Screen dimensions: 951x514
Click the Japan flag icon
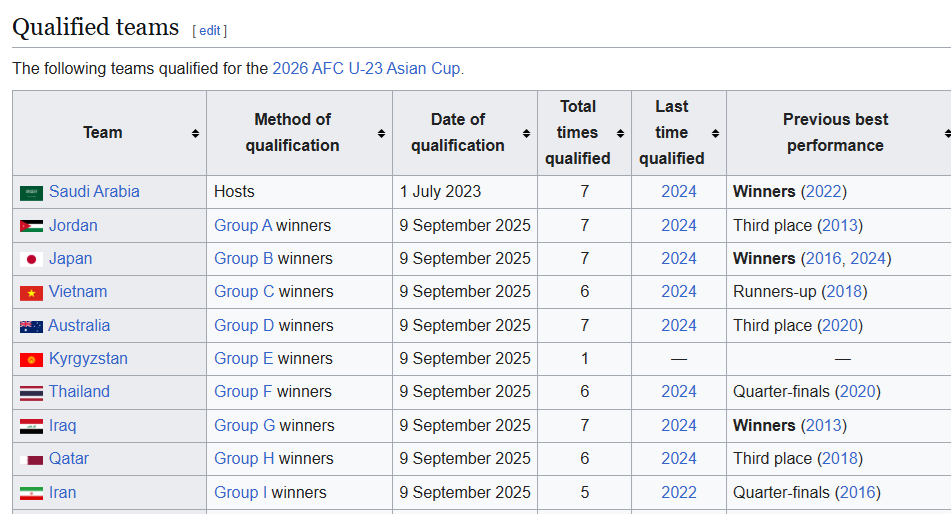[31, 260]
